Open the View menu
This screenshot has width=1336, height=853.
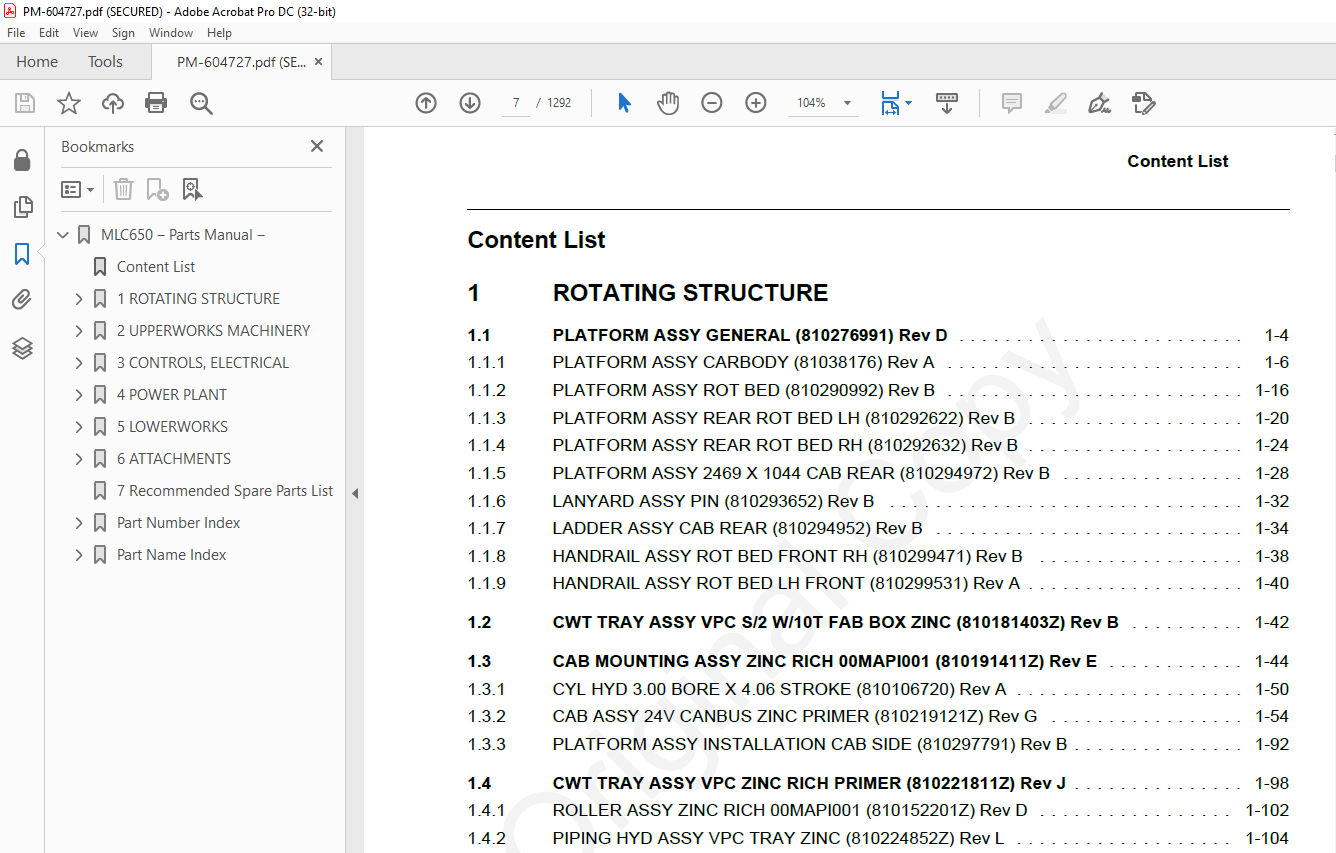click(86, 33)
